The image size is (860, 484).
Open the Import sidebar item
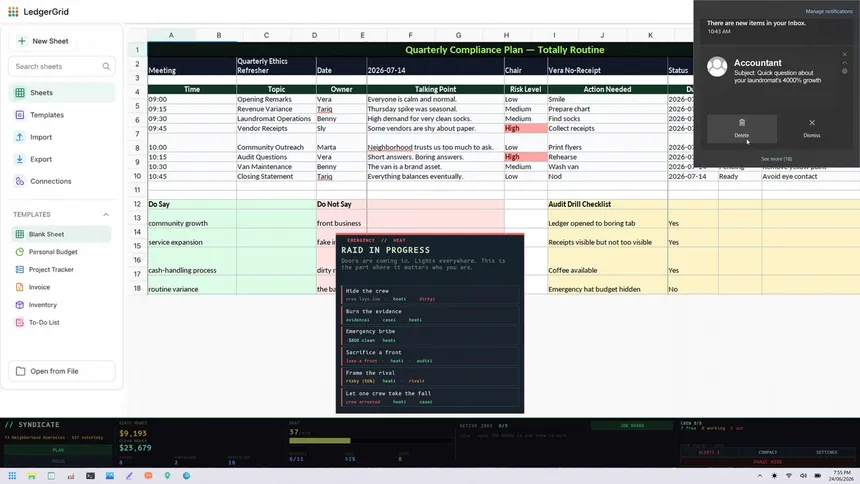[x=61, y=137]
